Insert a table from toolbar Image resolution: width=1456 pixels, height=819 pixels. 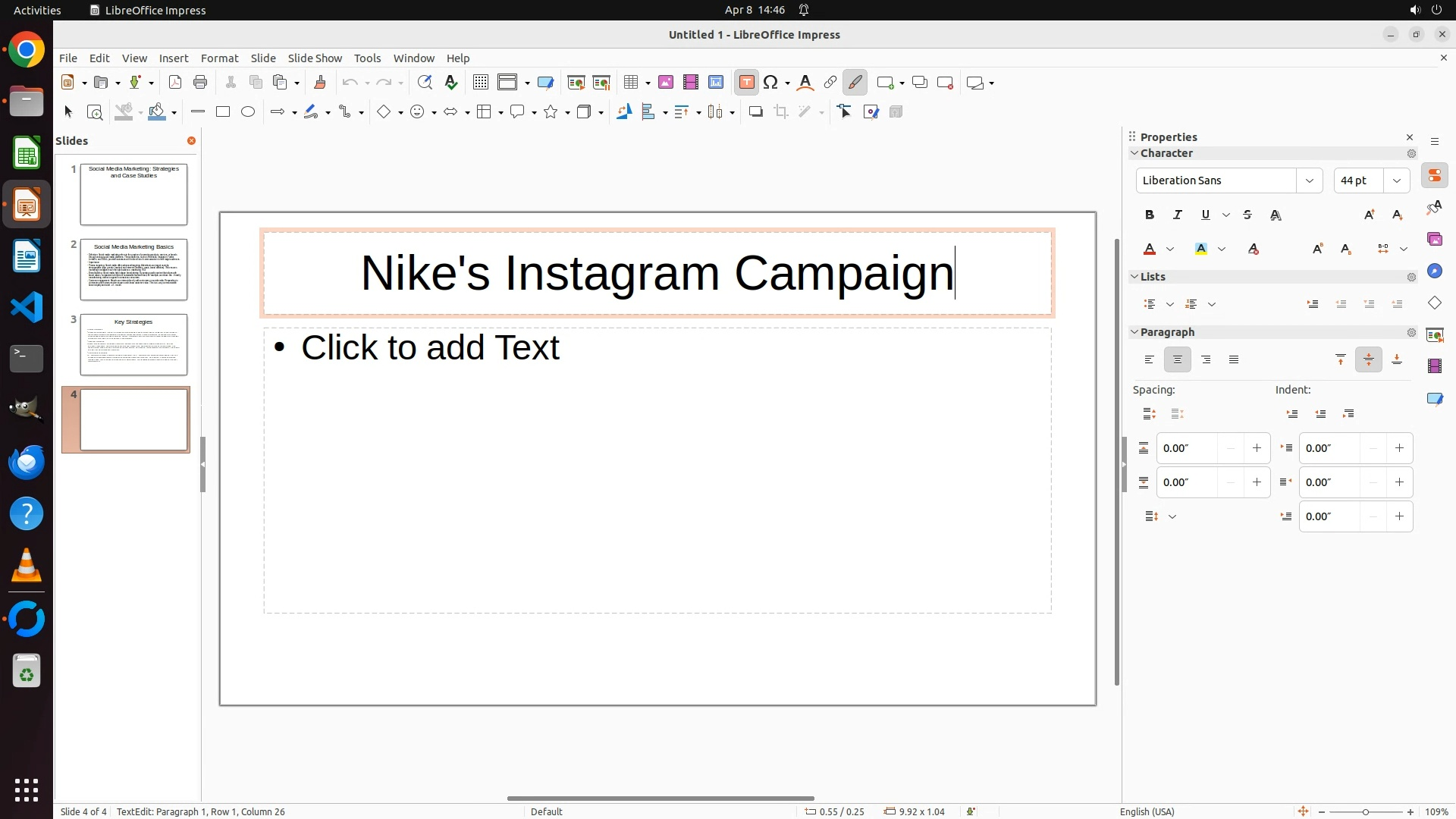click(631, 83)
